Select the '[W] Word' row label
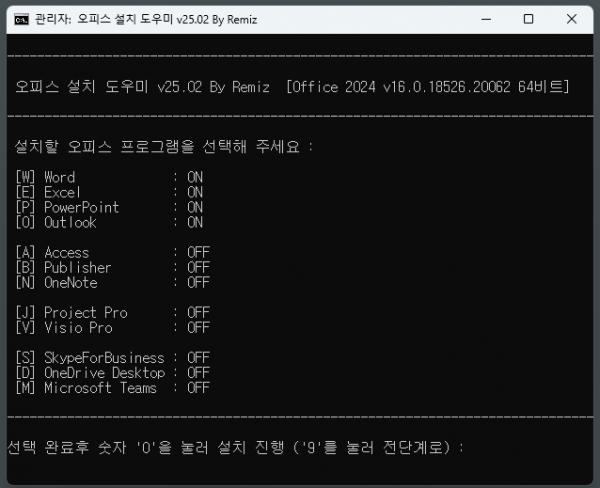The width and height of the screenshot is (600, 488). (x=45, y=177)
